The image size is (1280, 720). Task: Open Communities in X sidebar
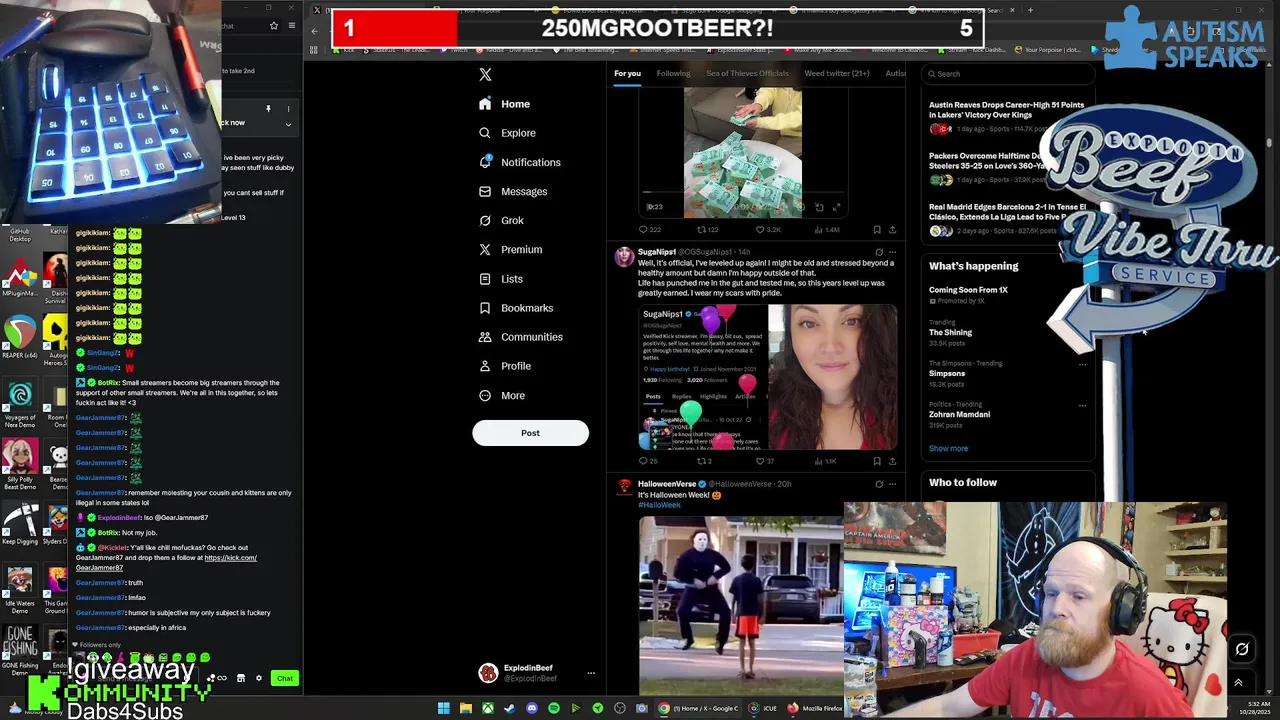[x=520, y=337]
